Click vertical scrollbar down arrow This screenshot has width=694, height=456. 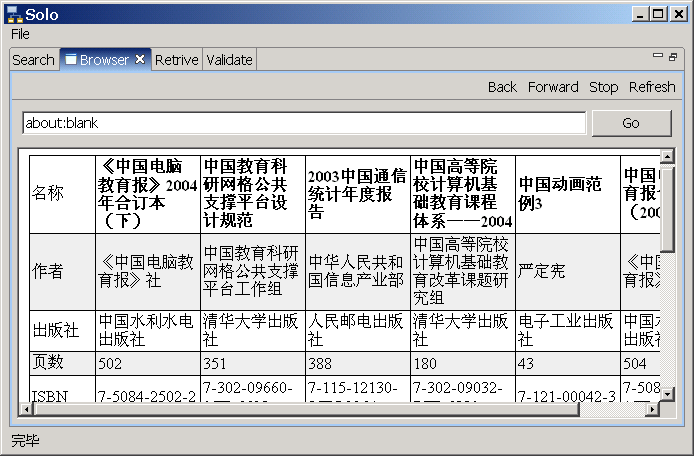667,394
